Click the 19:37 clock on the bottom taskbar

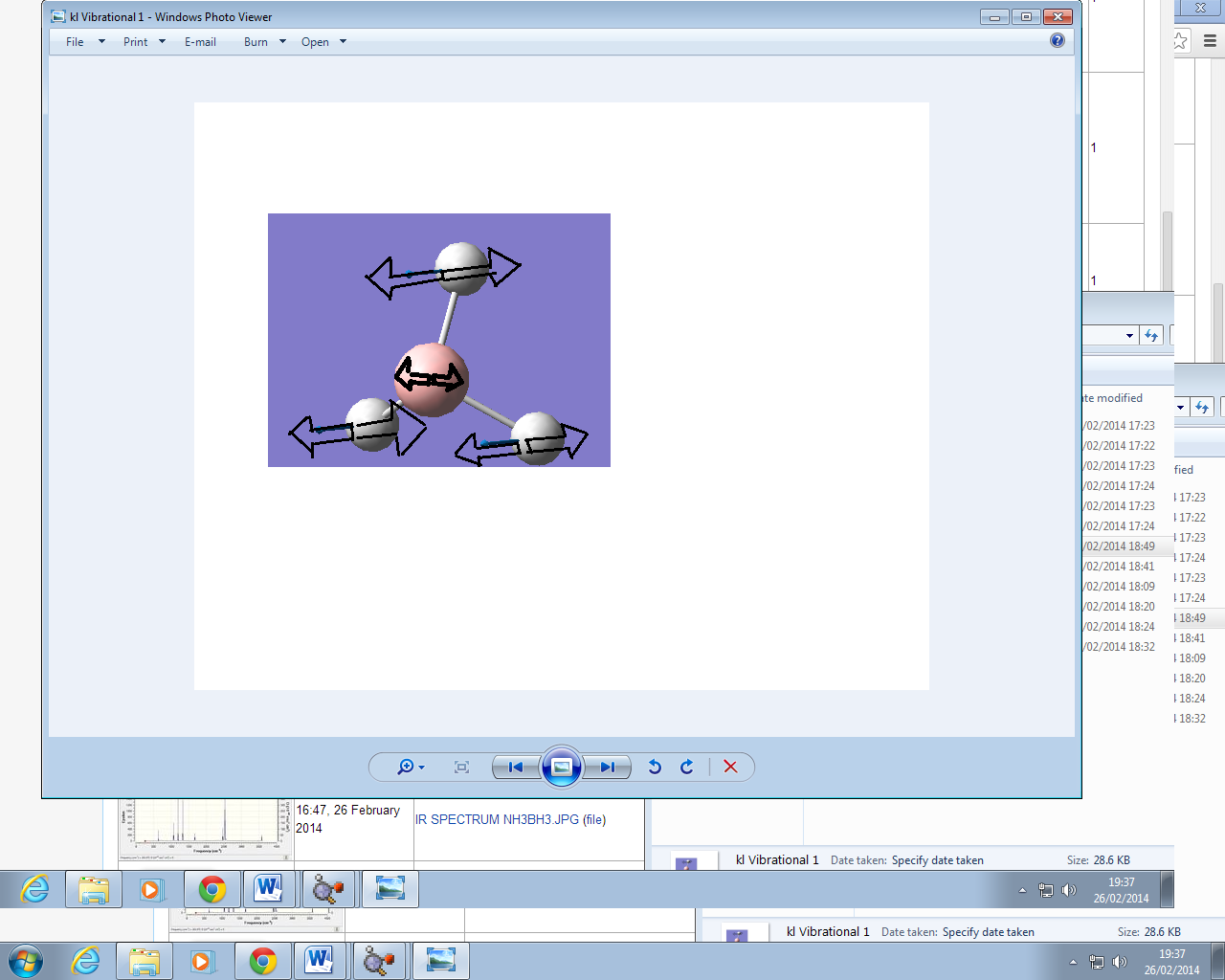click(1172, 962)
